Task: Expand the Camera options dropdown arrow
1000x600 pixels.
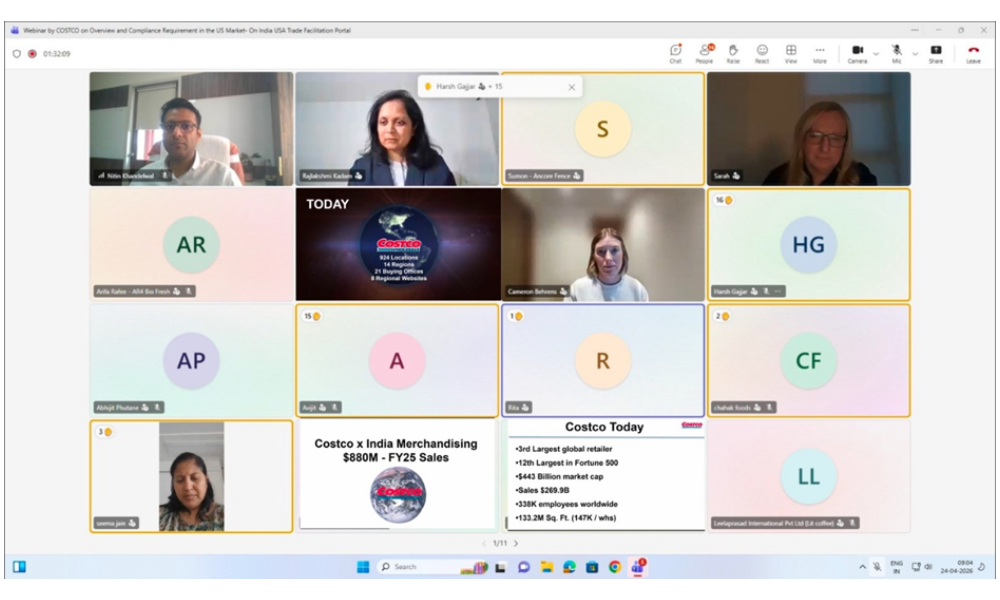Action: pos(876,53)
